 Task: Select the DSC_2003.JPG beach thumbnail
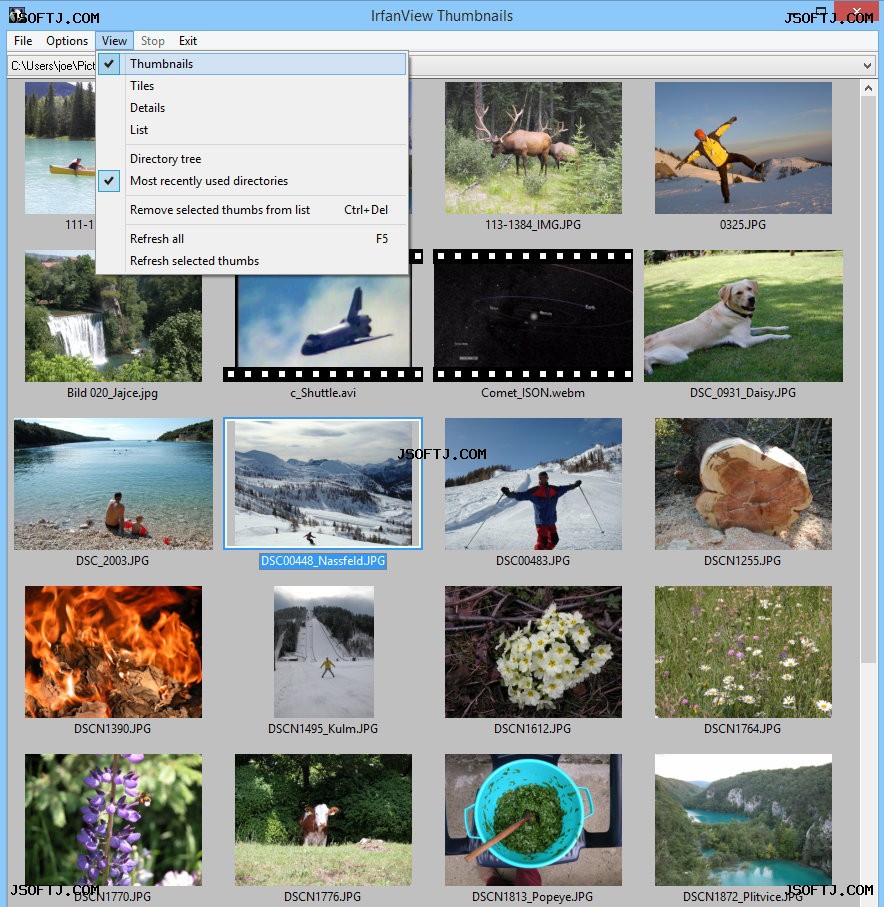[113, 484]
